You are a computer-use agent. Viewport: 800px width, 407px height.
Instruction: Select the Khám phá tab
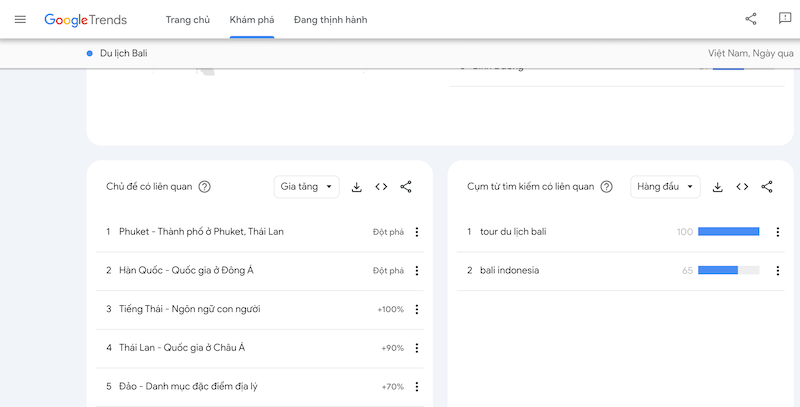pyautogui.click(x=252, y=20)
